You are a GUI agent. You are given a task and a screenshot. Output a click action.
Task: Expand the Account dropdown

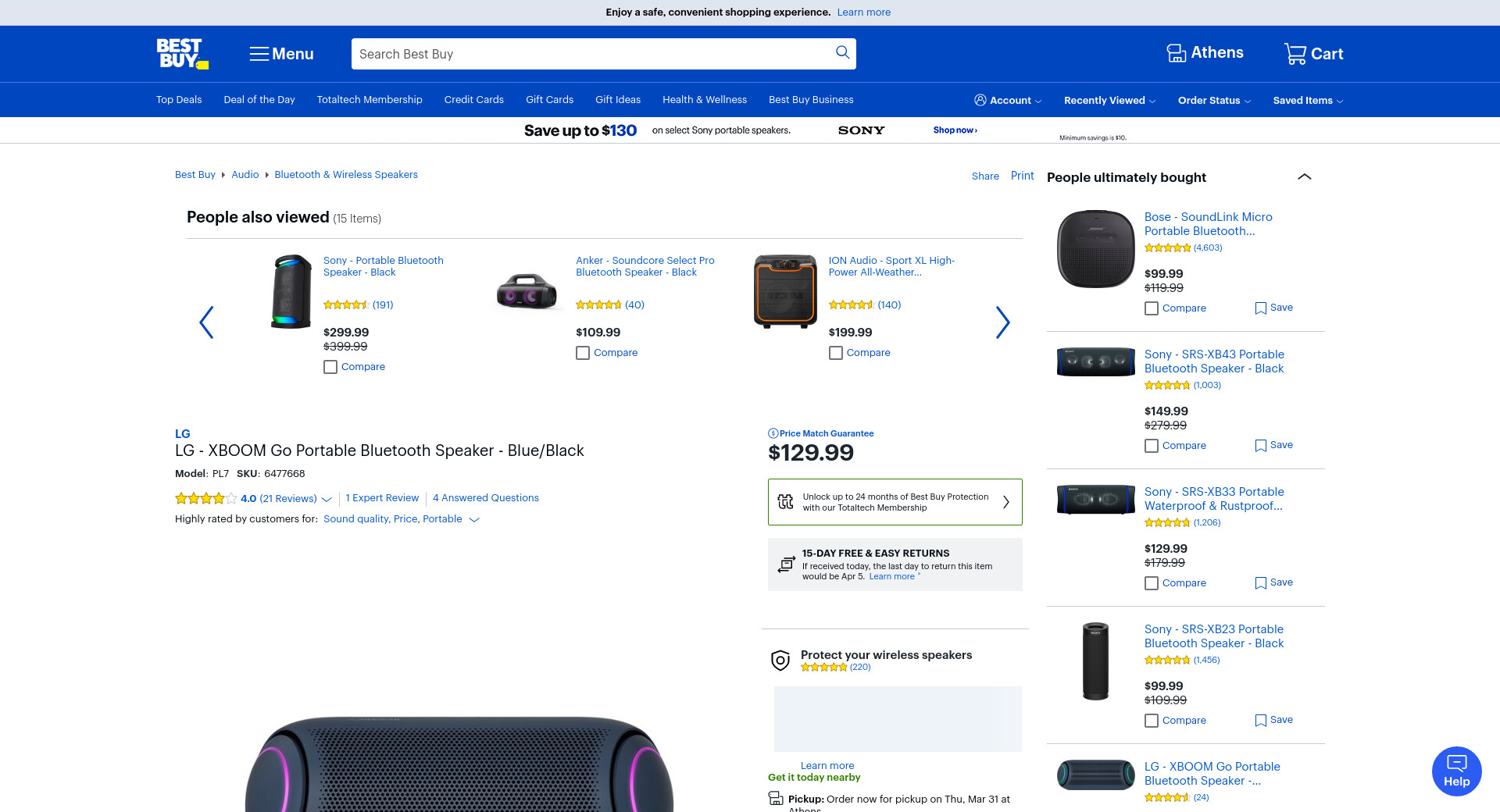click(x=1008, y=100)
